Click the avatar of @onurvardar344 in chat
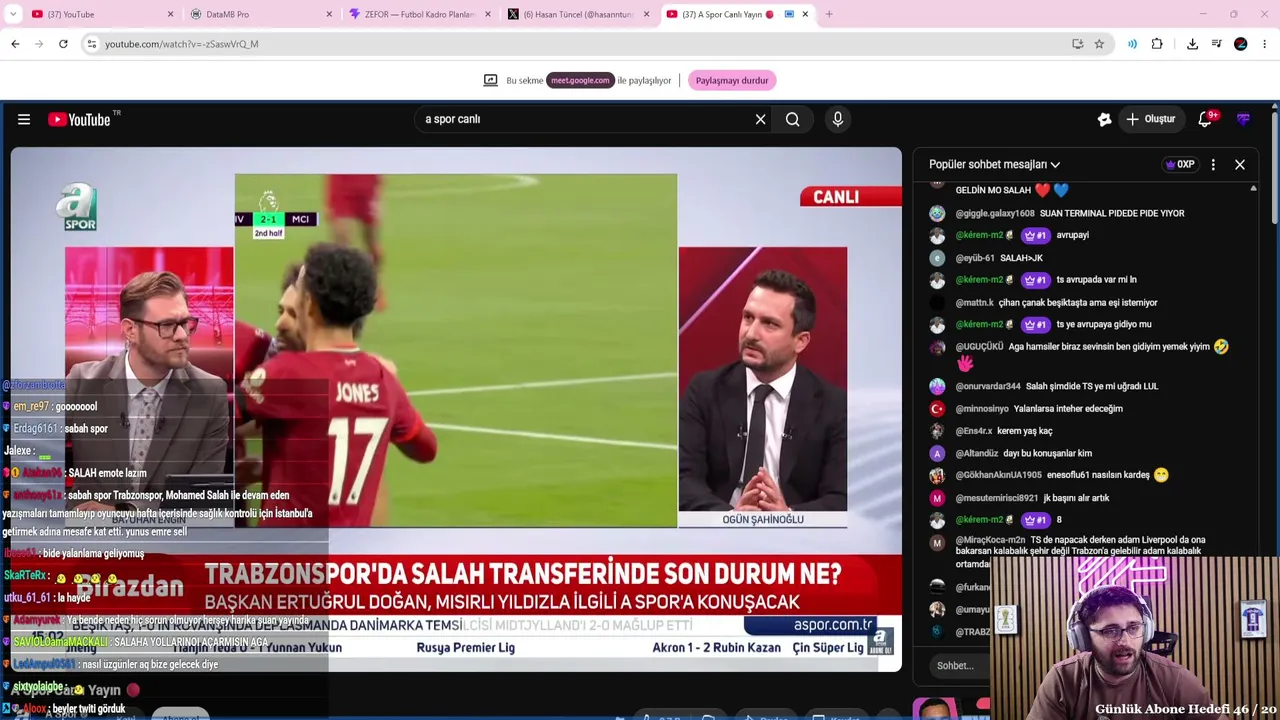 click(x=937, y=386)
